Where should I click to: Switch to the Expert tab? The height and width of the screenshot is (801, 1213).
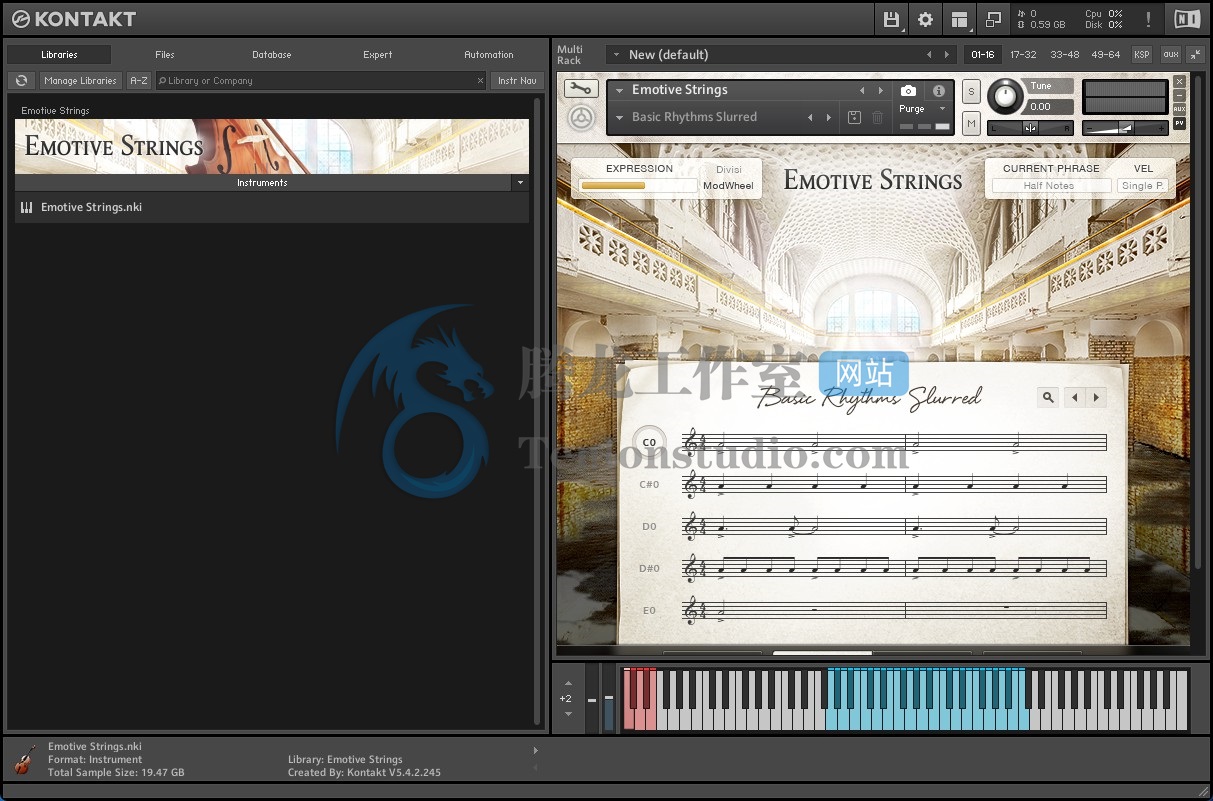tap(378, 55)
